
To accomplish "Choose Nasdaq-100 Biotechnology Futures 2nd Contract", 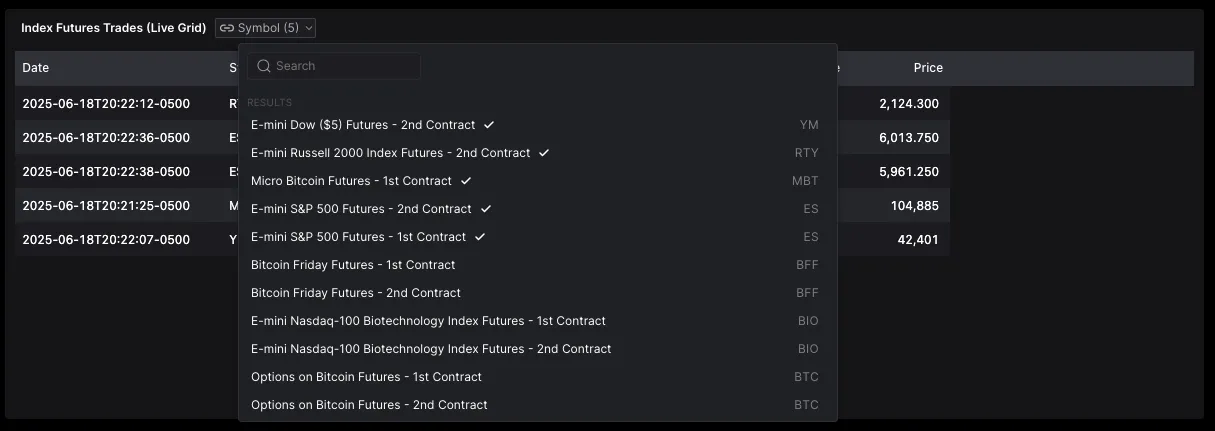I will (x=431, y=349).
